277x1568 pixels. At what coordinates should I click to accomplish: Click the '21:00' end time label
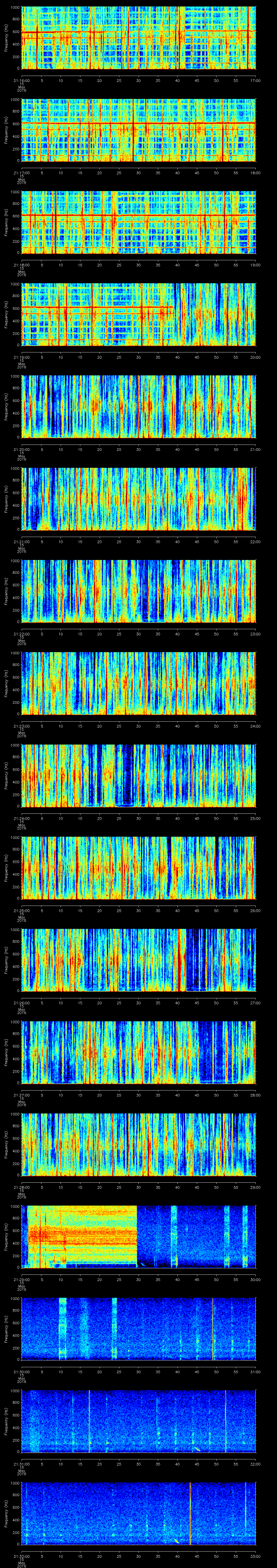[x=255, y=449]
